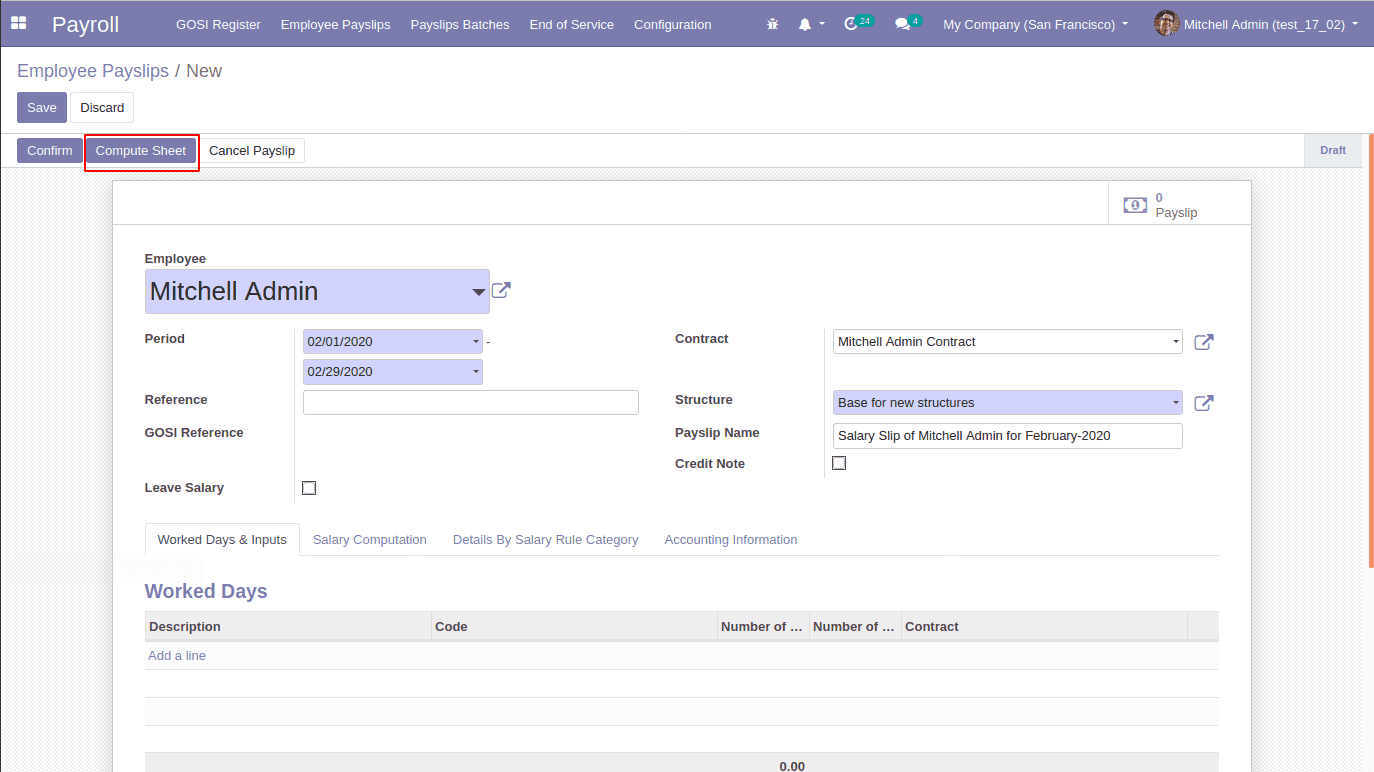Sort by Description column header

point(288,626)
